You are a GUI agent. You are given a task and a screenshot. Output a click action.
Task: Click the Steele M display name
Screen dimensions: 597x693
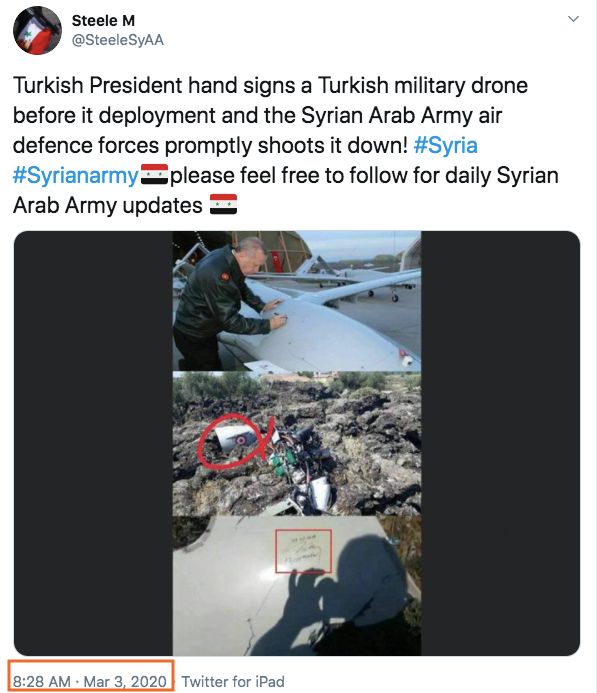pos(103,20)
